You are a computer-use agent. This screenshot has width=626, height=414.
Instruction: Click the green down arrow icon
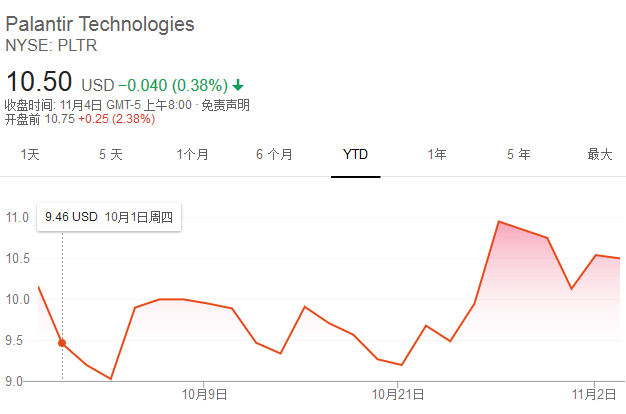[238, 84]
